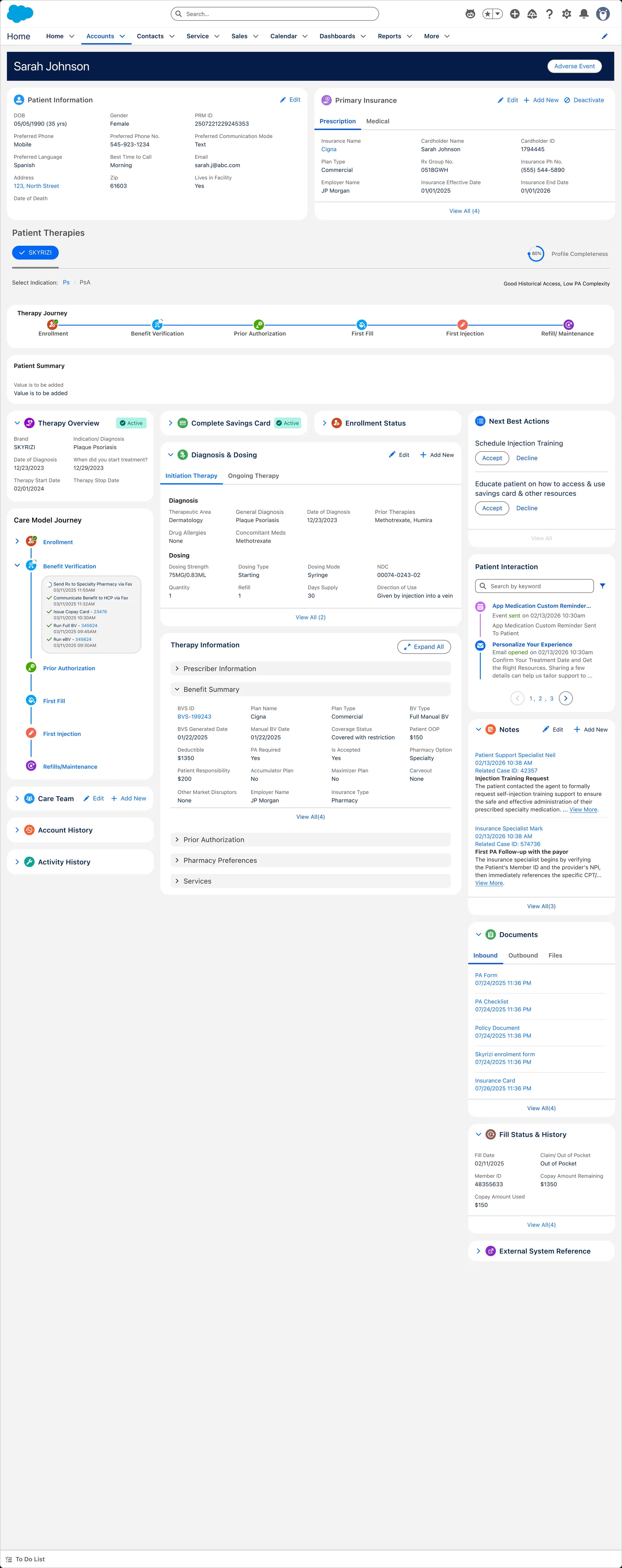Click the First Fill stage icon in Therapy Journey
622x1568 pixels.
click(361, 324)
